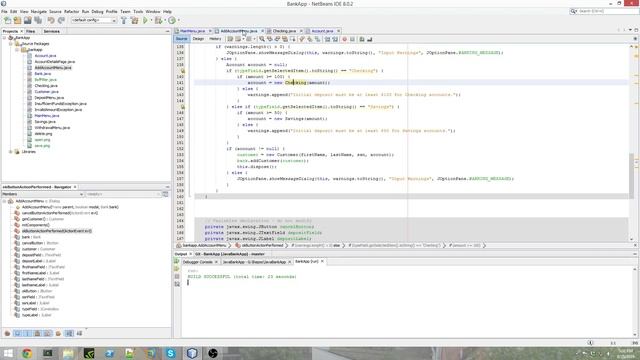
Task: Switch to the Debugger Console output tab
Action: click(198, 262)
